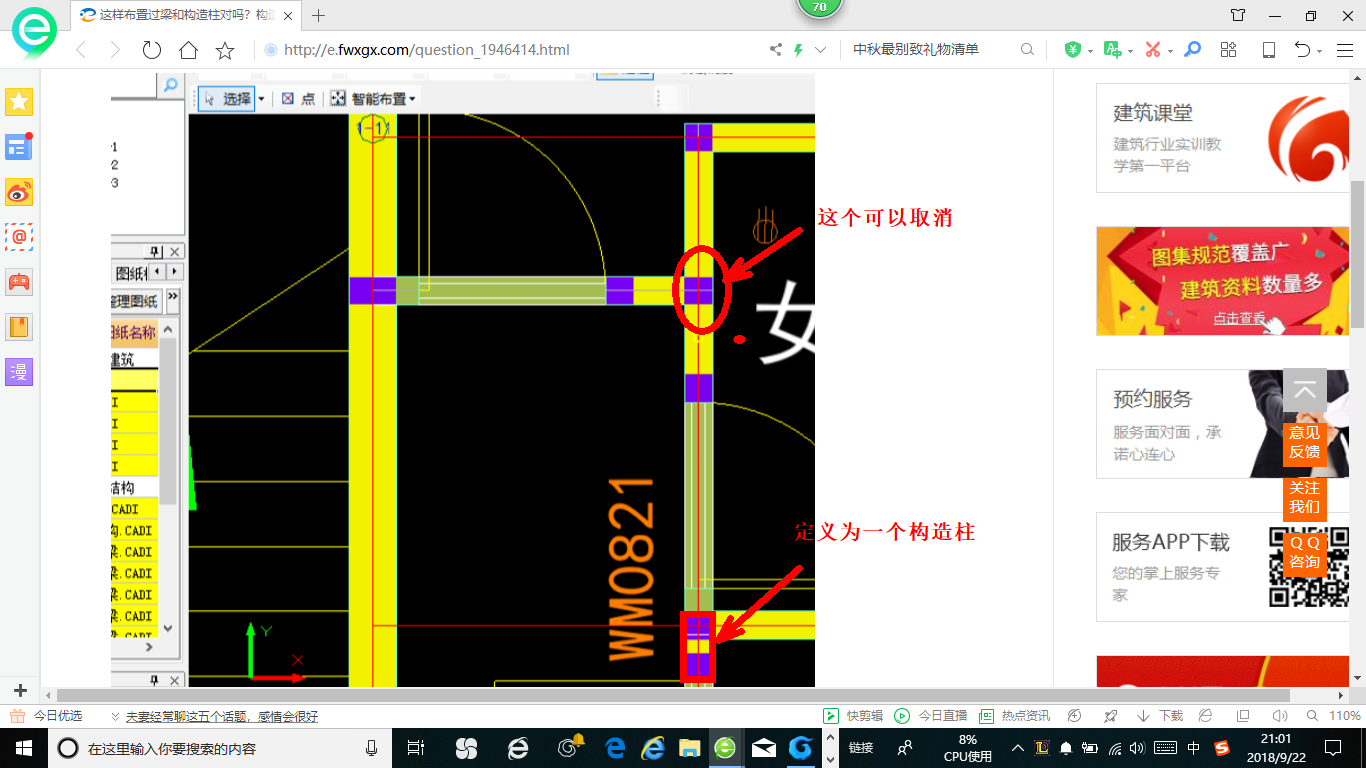Expand the screenshot tool dropdown arrow
1366x768 pixels.
1170,51
